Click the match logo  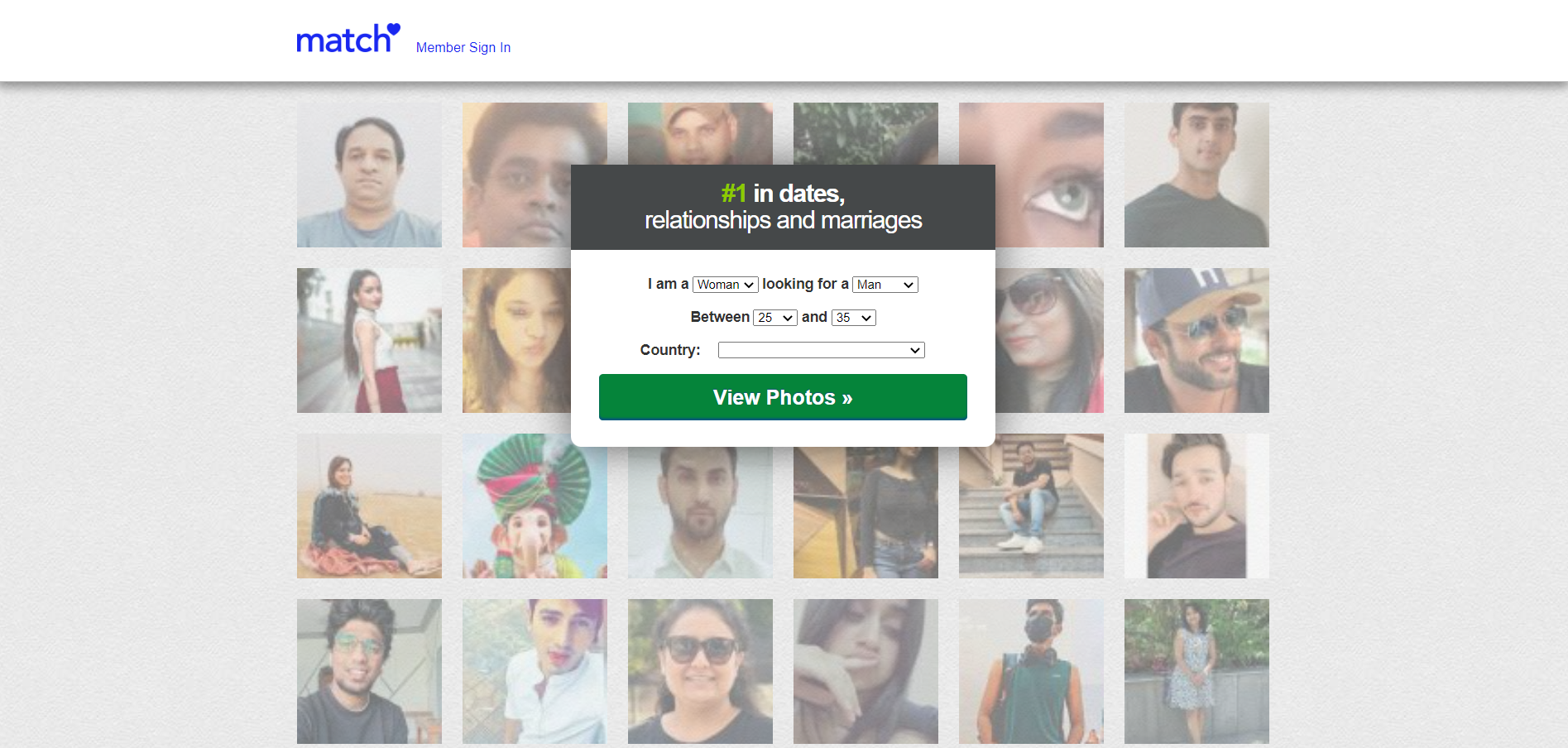click(x=348, y=38)
